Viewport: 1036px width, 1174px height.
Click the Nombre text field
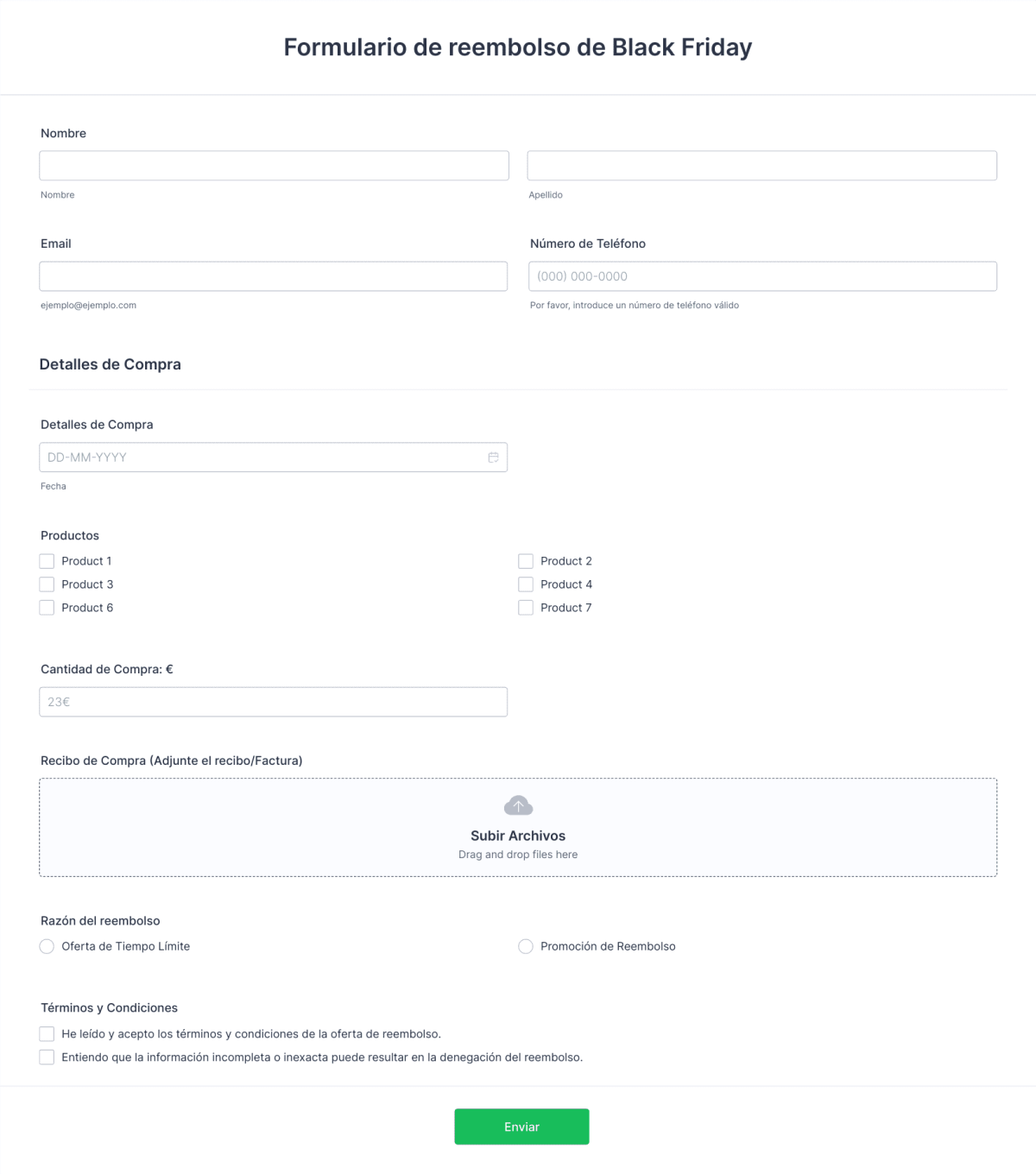click(x=274, y=165)
